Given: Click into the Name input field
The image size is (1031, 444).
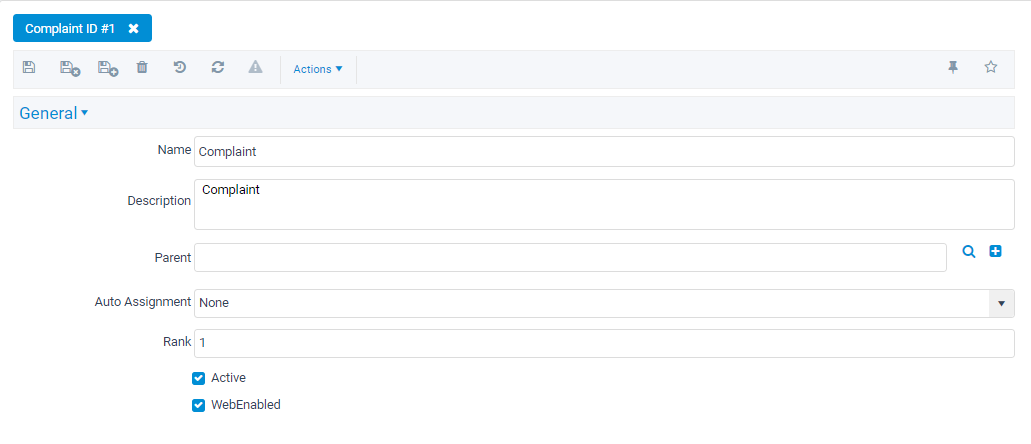Looking at the screenshot, I should 604,152.
